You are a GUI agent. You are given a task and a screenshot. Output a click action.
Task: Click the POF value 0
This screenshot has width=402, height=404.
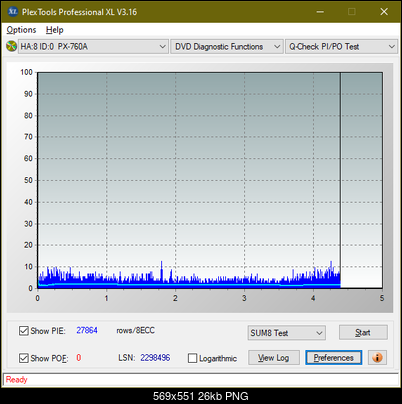tap(79, 358)
